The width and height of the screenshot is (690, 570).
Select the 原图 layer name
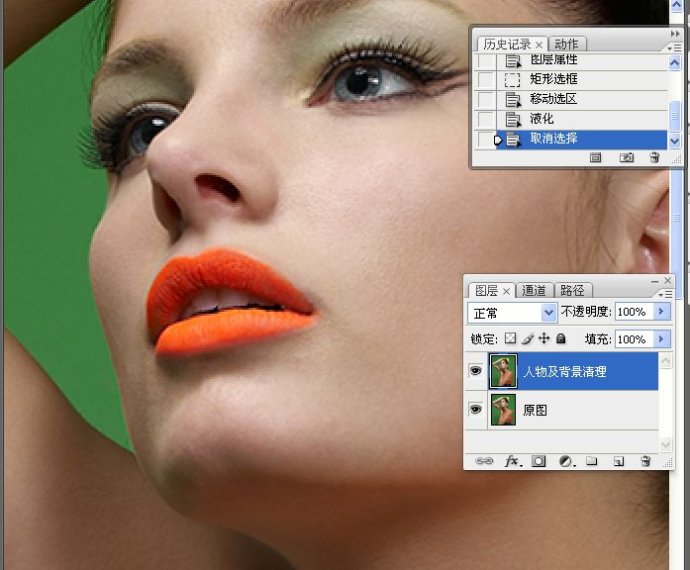click(535, 410)
